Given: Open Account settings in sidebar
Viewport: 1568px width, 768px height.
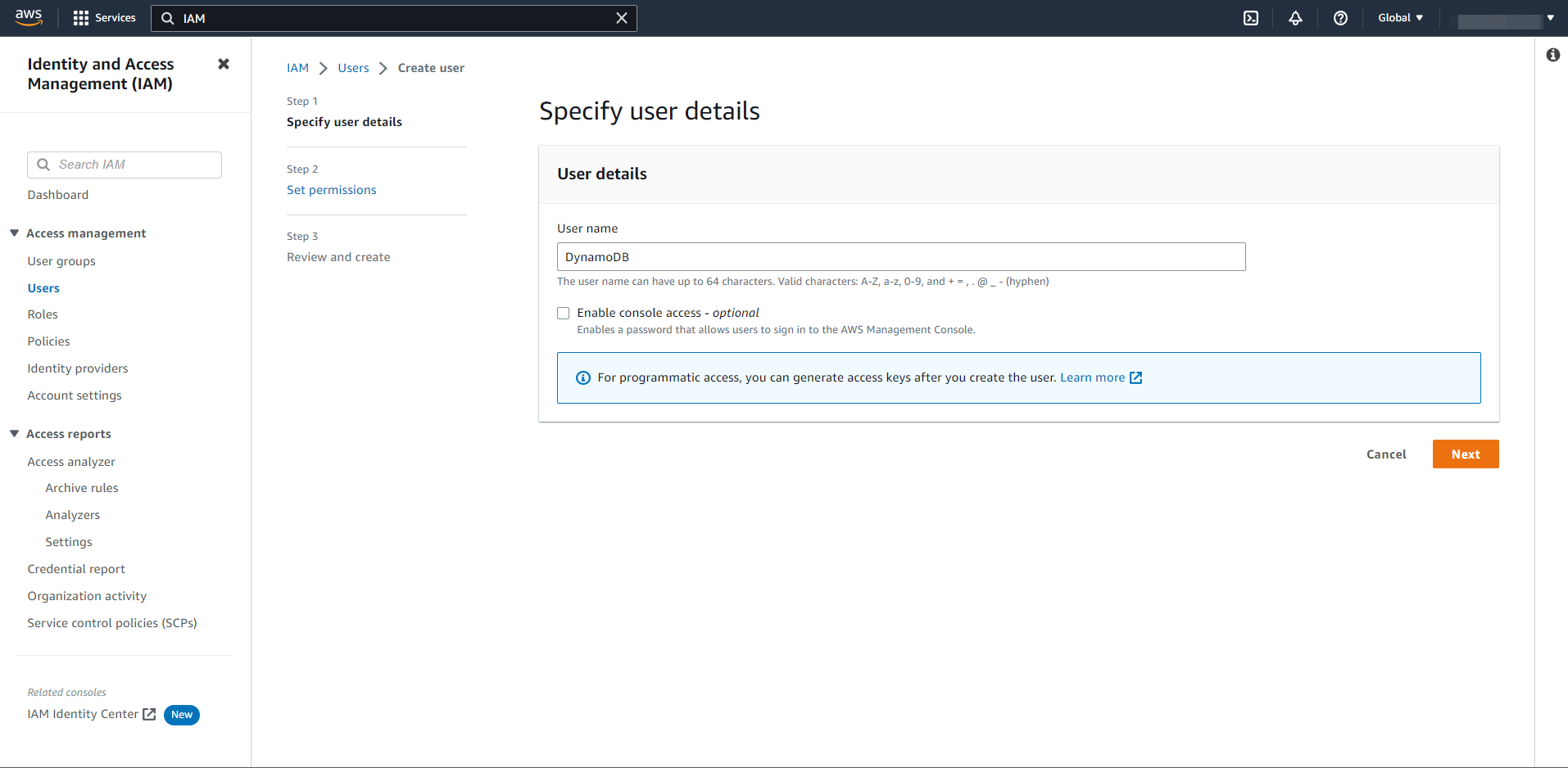Looking at the screenshot, I should (75, 395).
